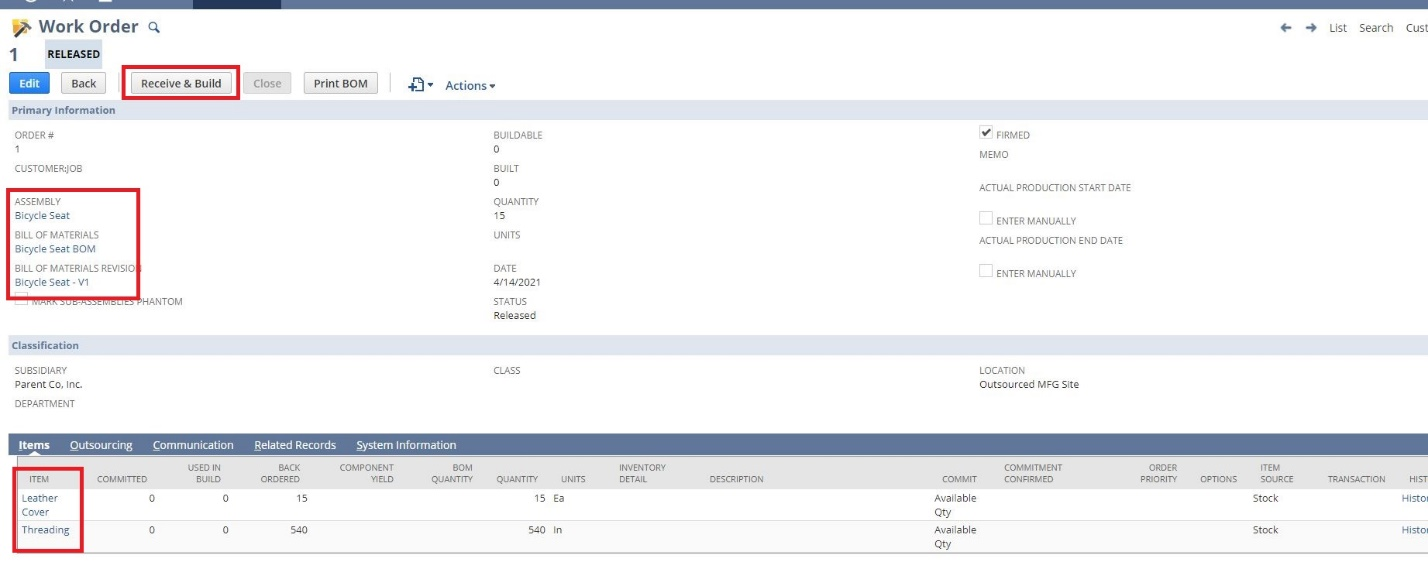Click the blue Edit button
The width and height of the screenshot is (1428, 562).
coord(29,84)
